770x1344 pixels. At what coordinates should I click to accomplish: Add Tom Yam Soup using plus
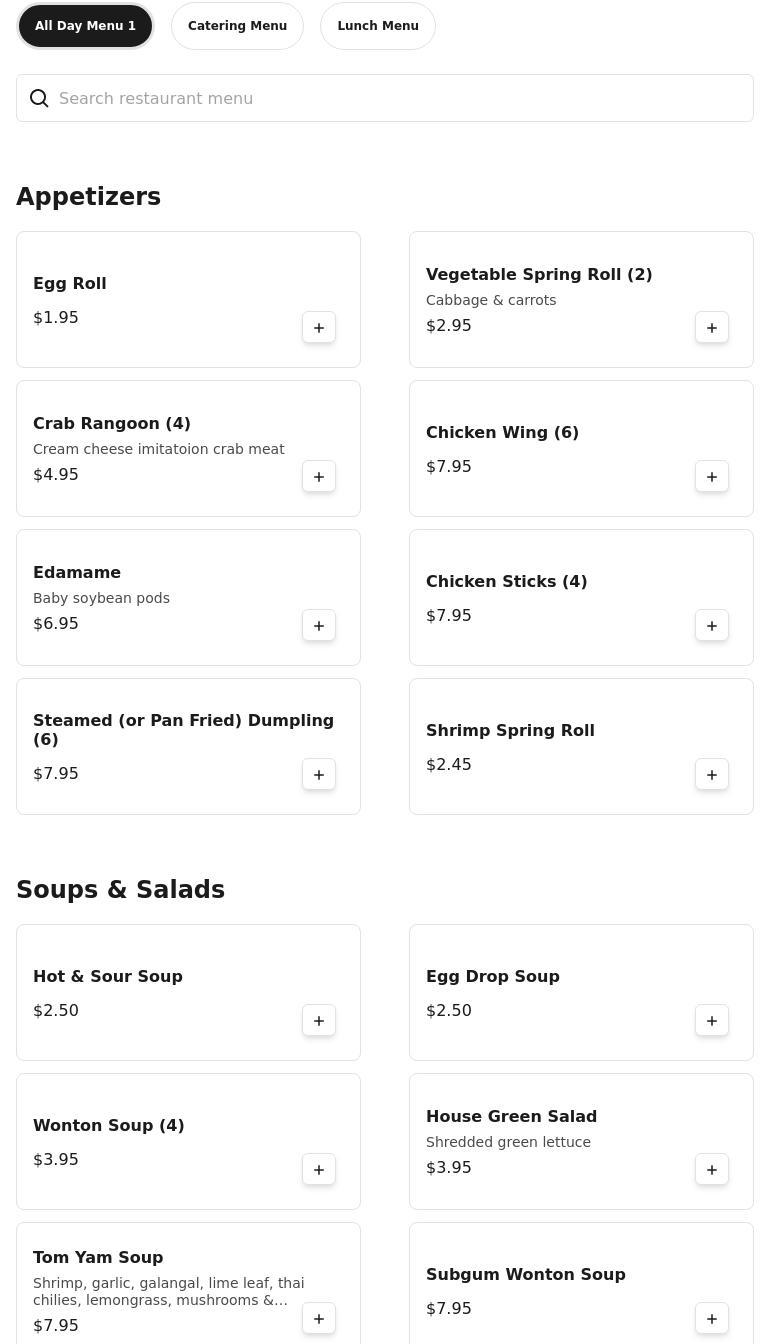[x=319, y=1318]
